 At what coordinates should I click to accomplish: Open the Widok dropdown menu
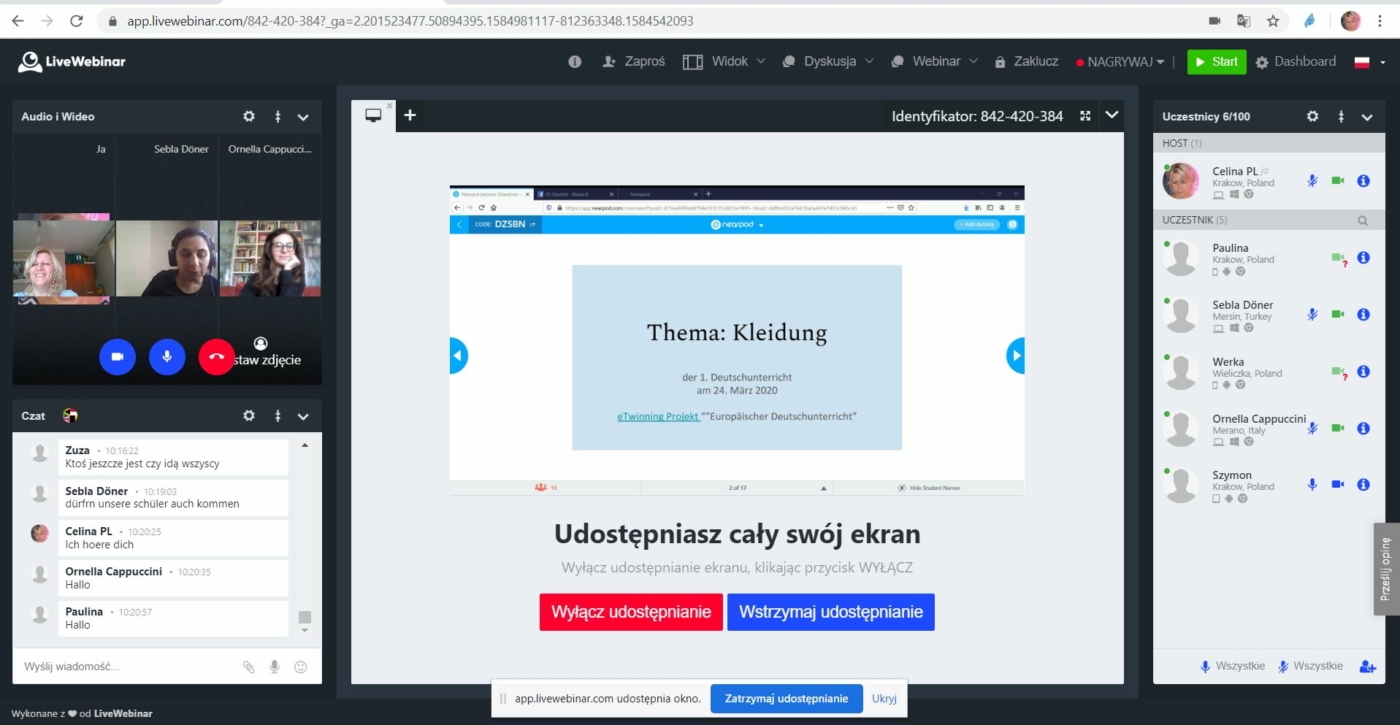pyautogui.click(x=724, y=62)
